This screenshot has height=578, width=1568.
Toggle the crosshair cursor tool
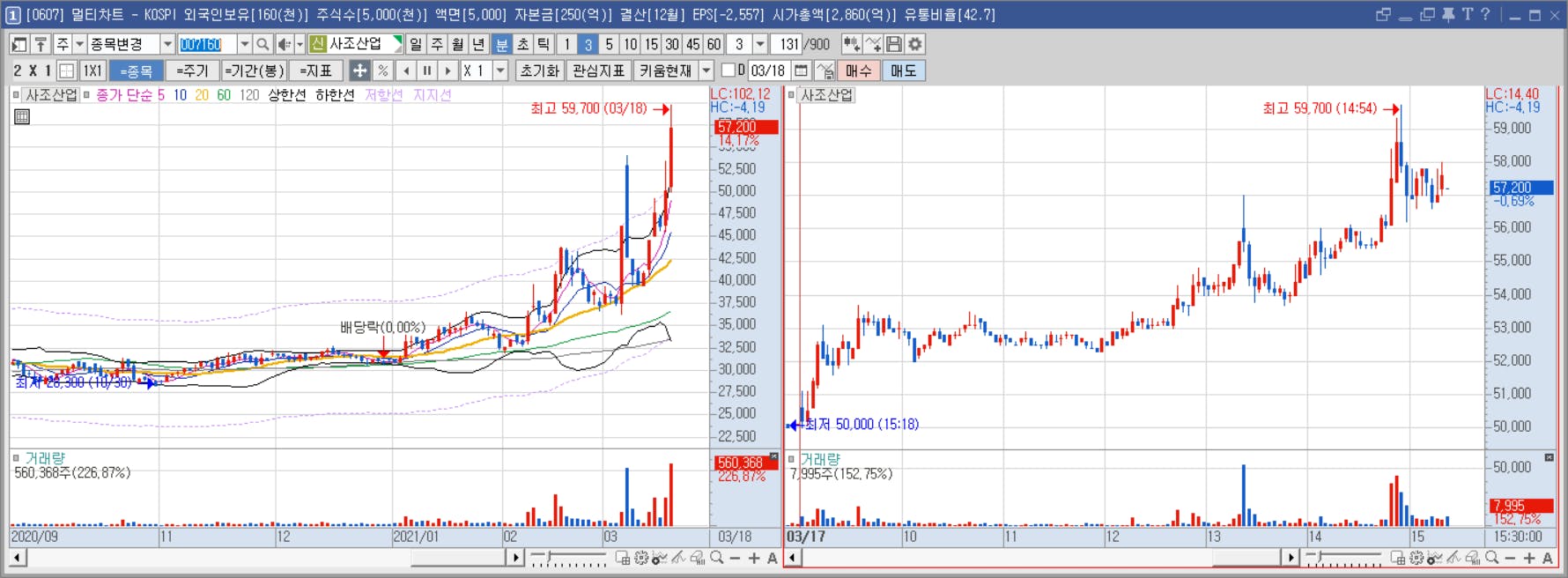pos(359,70)
